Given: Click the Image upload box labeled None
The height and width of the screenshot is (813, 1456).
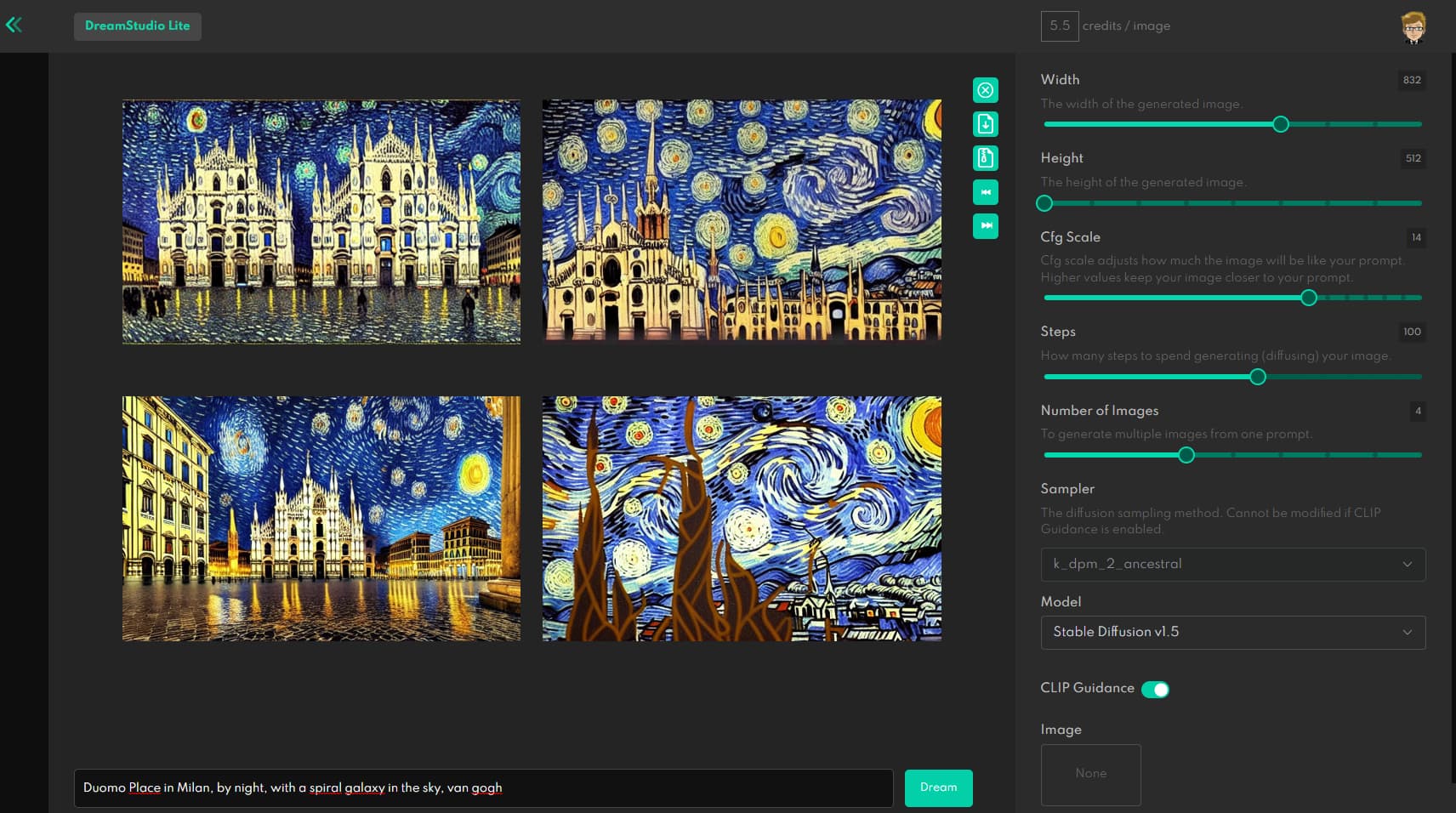Looking at the screenshot, I should (x=1090, y=775).
